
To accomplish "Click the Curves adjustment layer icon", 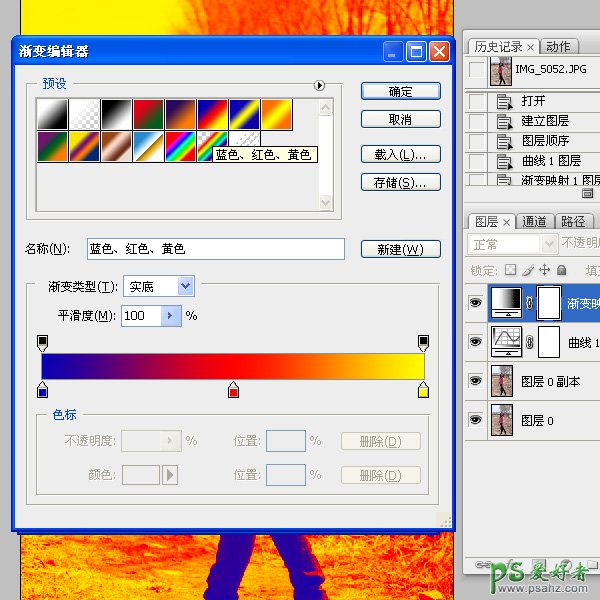I will coord(506,343).
